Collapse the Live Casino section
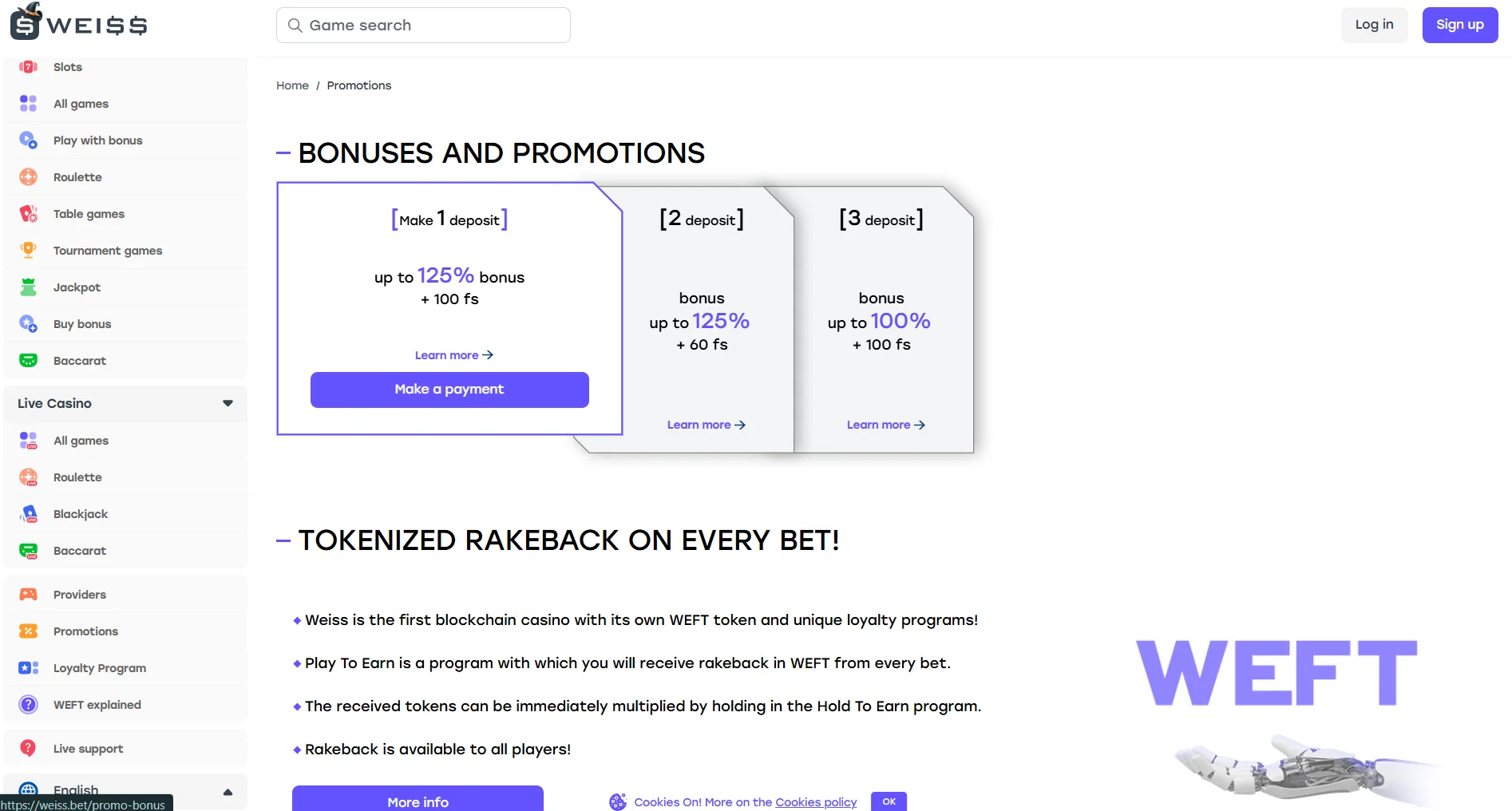 click(x=228, y=404)
